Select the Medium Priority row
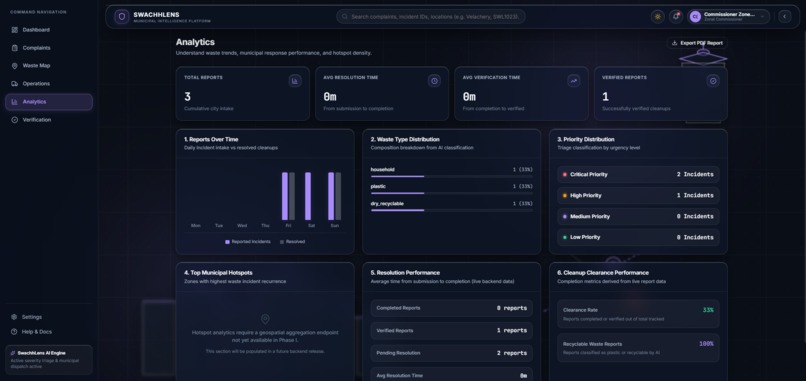 638,216
